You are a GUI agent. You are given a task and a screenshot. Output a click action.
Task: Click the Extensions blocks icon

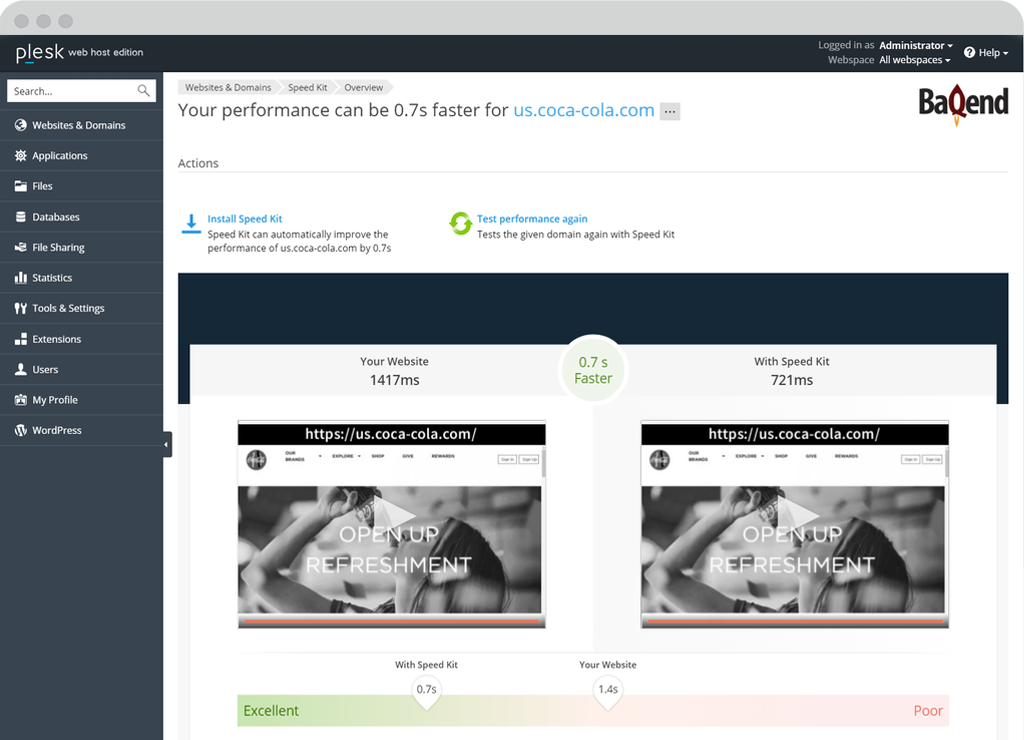(21, 339)
